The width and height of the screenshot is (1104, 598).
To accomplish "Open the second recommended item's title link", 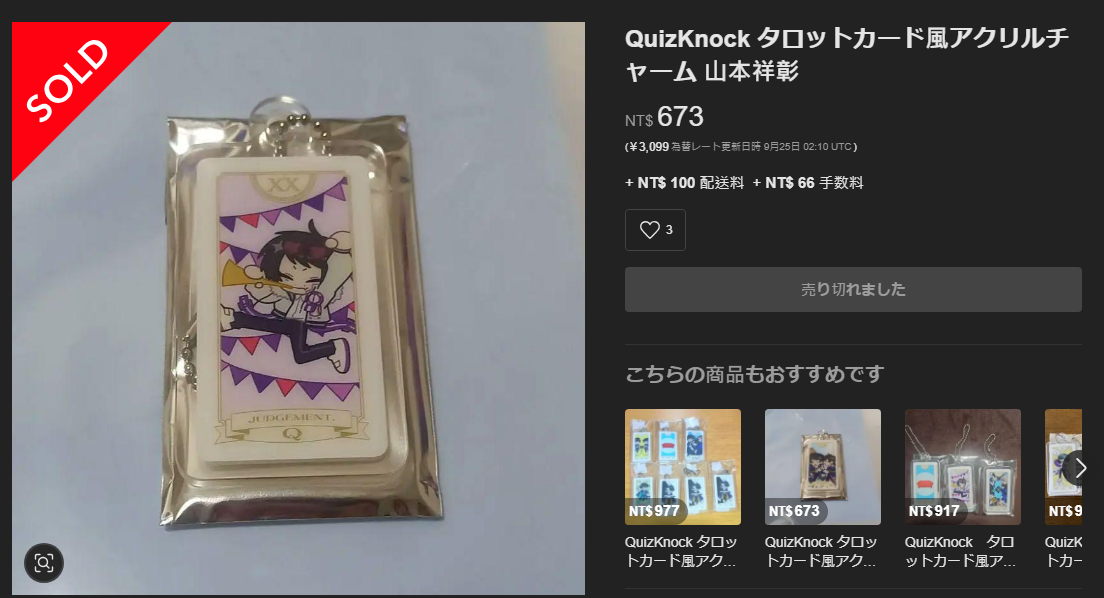I will pos(821,552).
